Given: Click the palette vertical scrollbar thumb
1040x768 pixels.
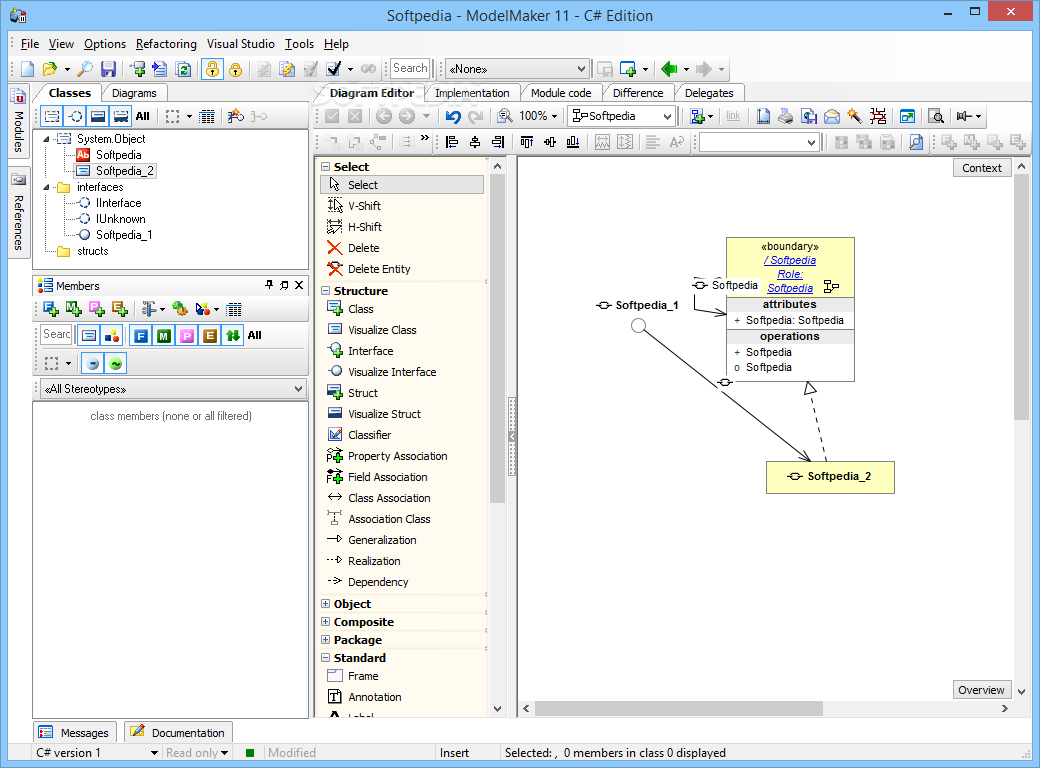Looking at the screenshot, I should tap(497, 338).
